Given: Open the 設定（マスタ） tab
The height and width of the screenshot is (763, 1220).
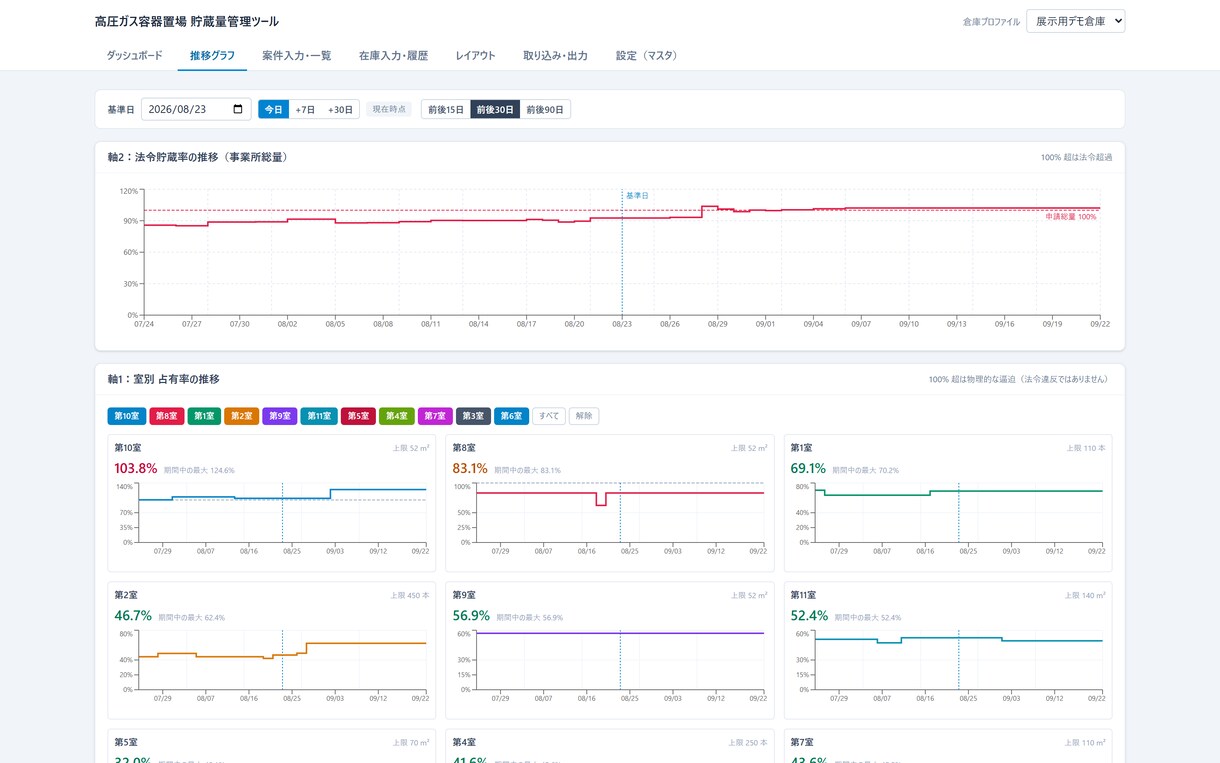Looking at the screenshot, I should click(x=647, y=56).
